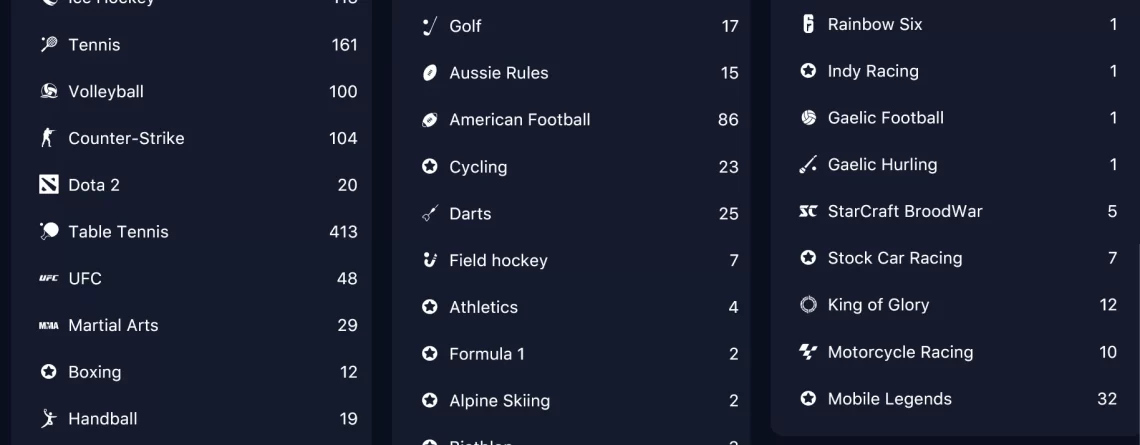The width and height of the screenshot is (1140, 445).
Task: Click the American Football ball icon
Action: click(x=430, y=120)
